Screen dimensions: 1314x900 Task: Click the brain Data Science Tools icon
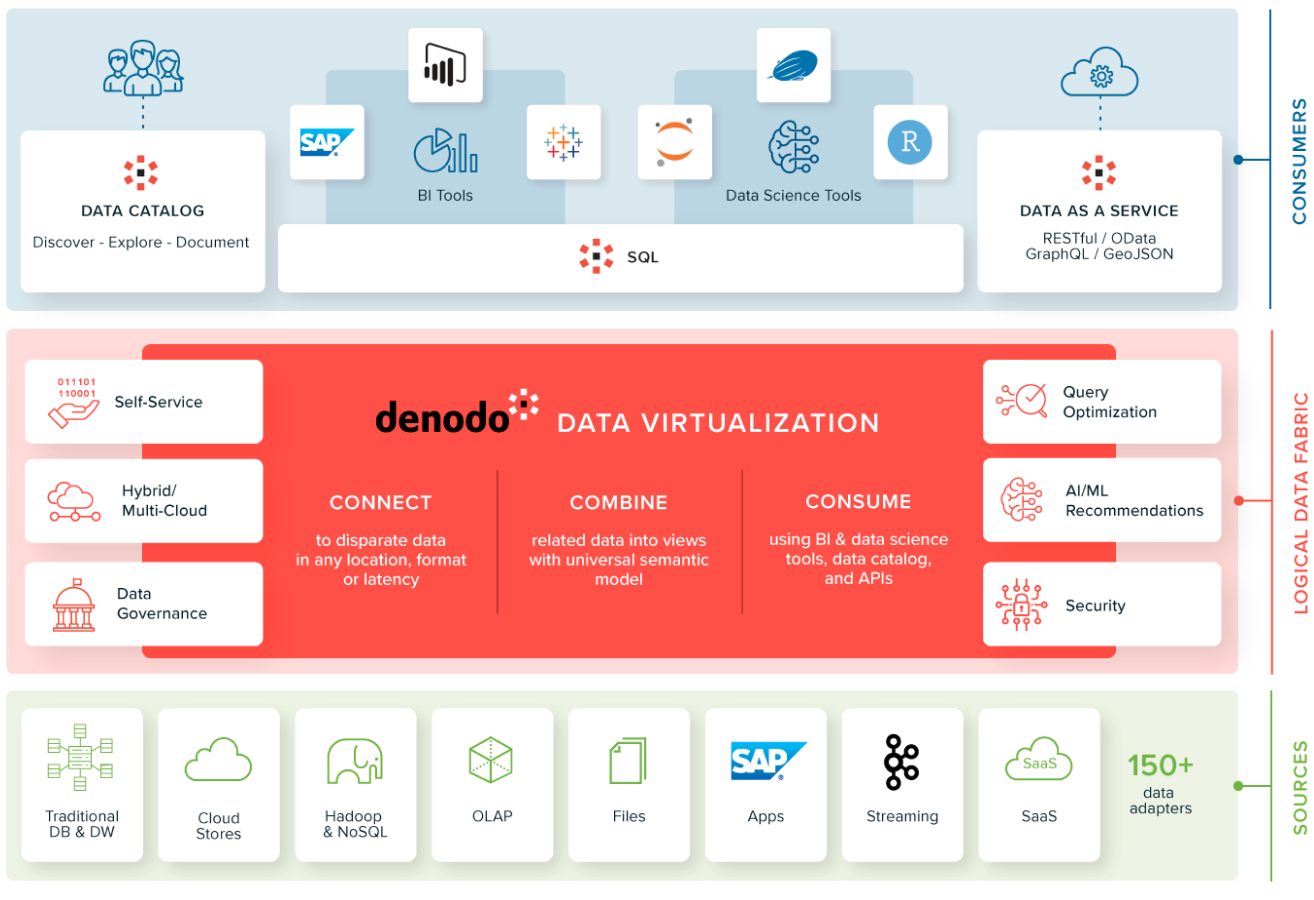pos(794,148)
